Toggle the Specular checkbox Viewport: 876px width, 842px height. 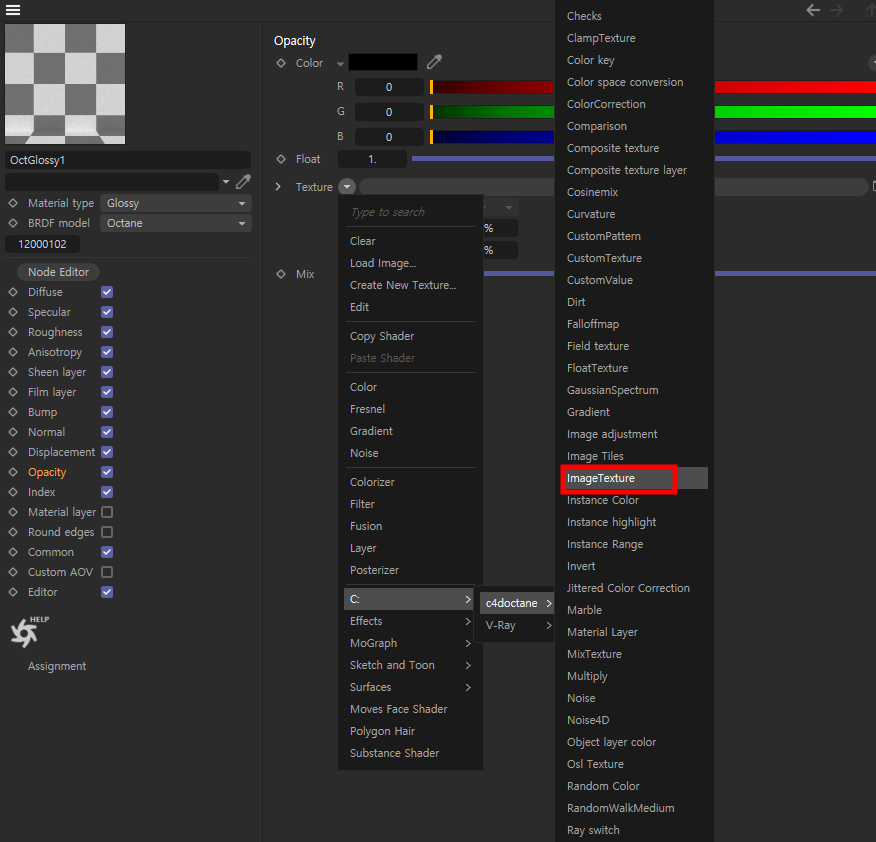coord(107,312)
